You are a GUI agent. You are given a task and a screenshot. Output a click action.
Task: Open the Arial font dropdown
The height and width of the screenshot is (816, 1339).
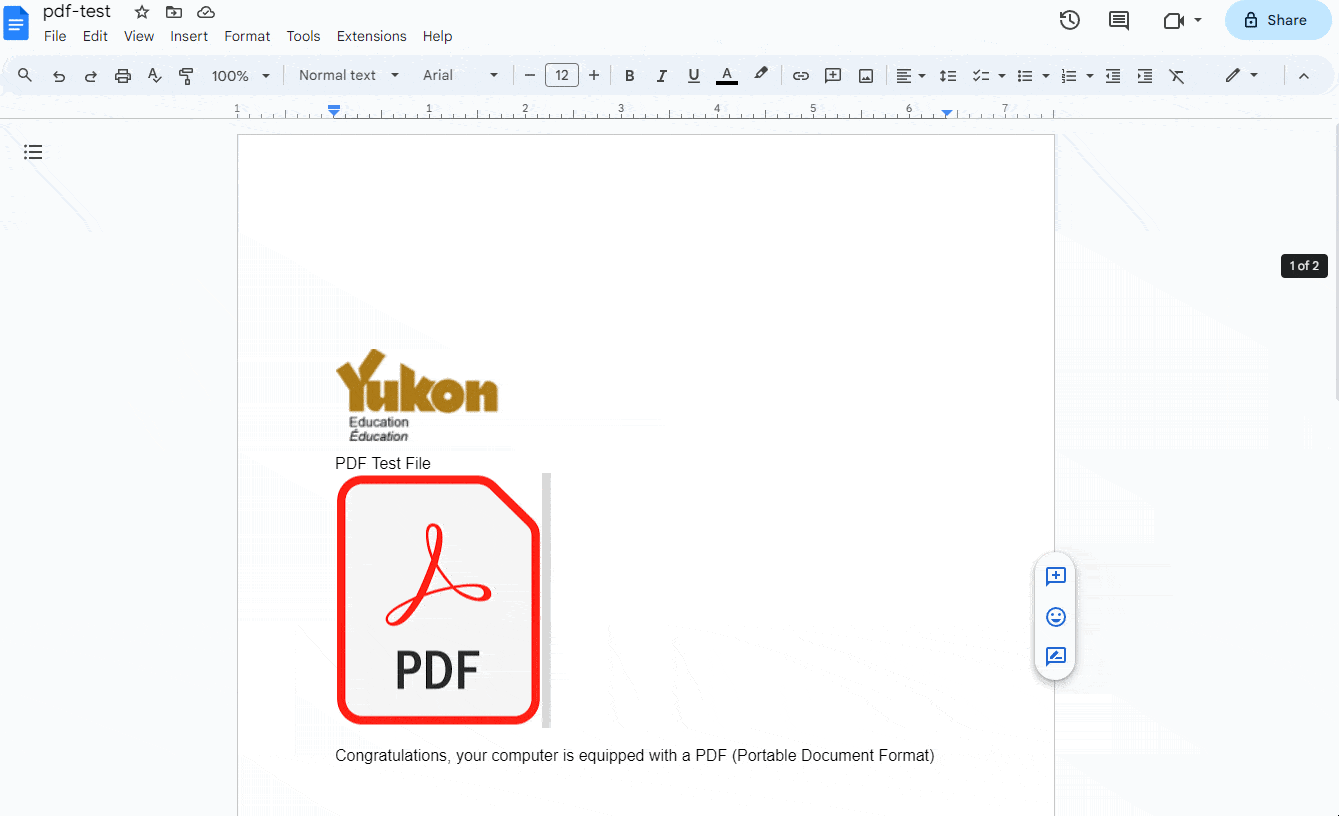click(460, 75)
